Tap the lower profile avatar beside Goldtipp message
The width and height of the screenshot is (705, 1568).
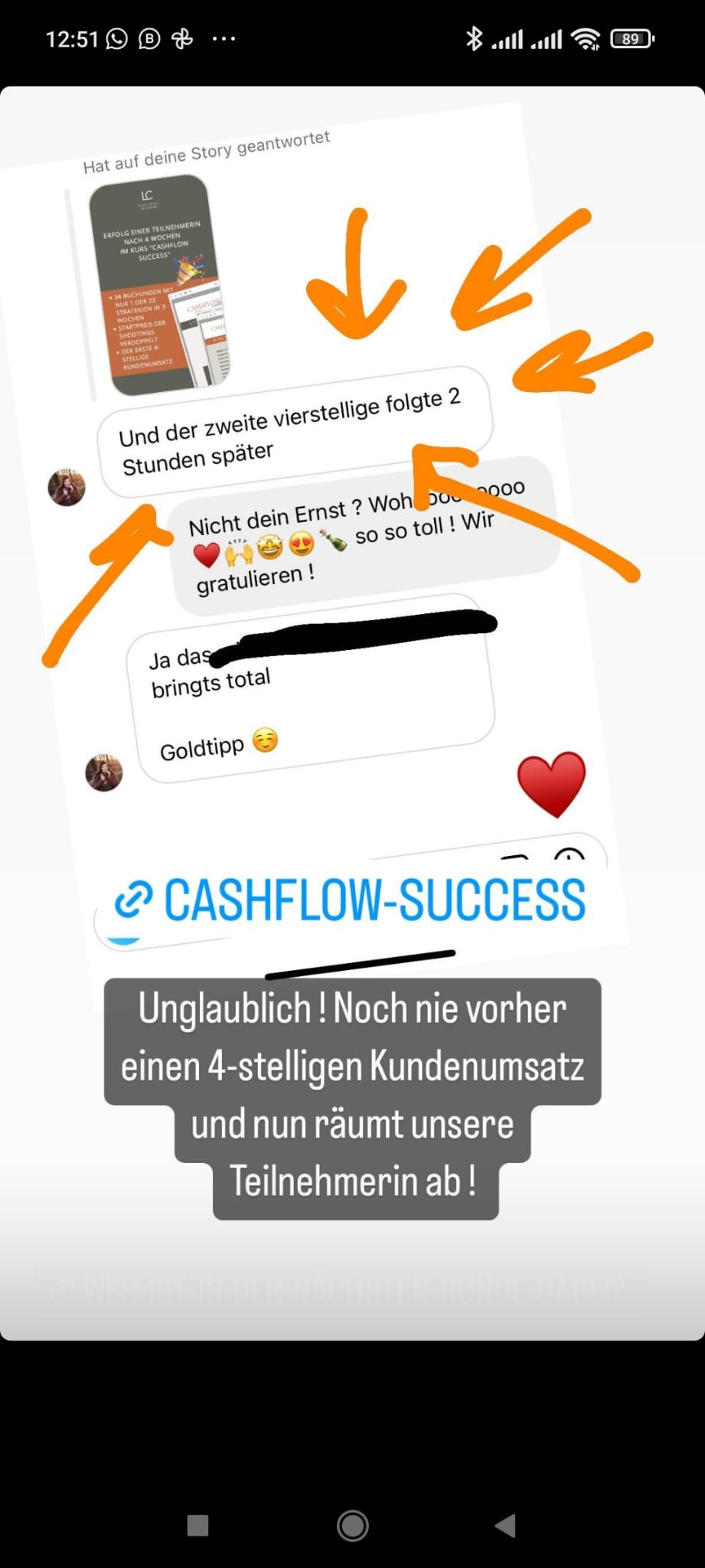point(104,772)
